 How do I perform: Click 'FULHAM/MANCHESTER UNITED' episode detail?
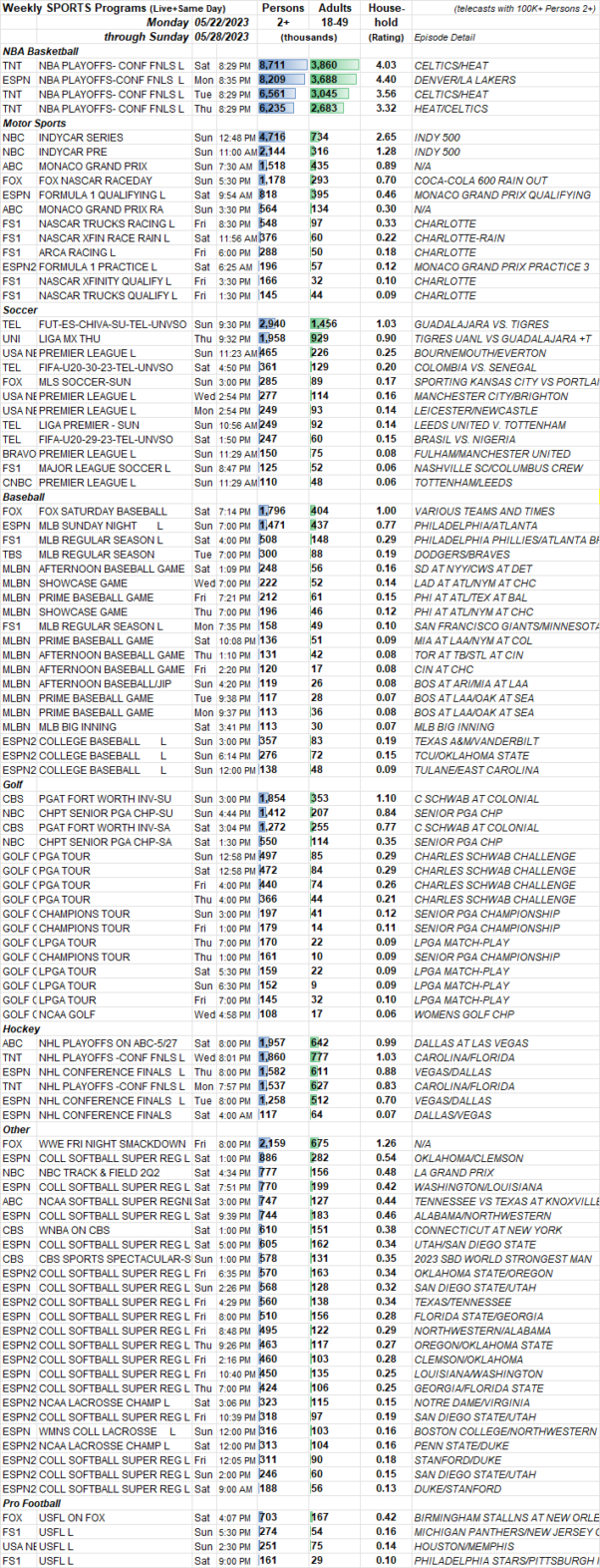pyautogui.click(x=484, y=454)
